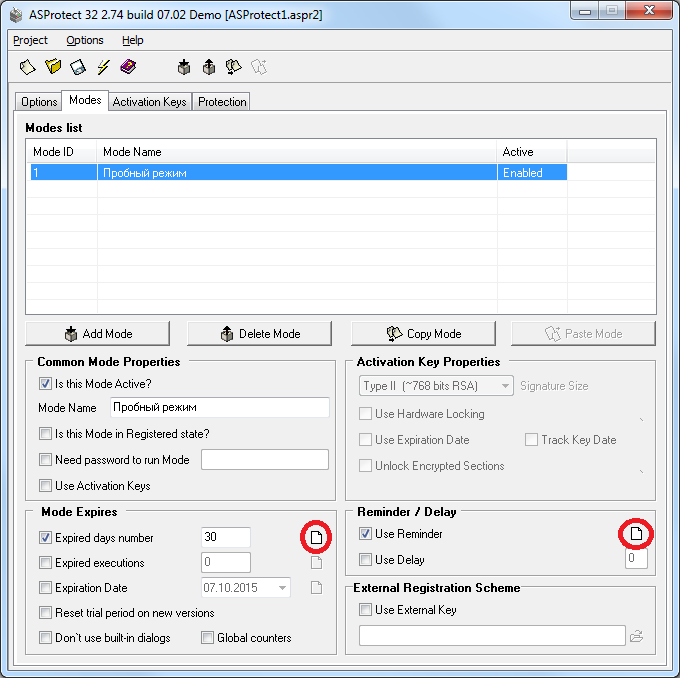This screenshot has width=680, height=678.
Task: Switch to the Activation Keys tab
Action: [150, 102]
